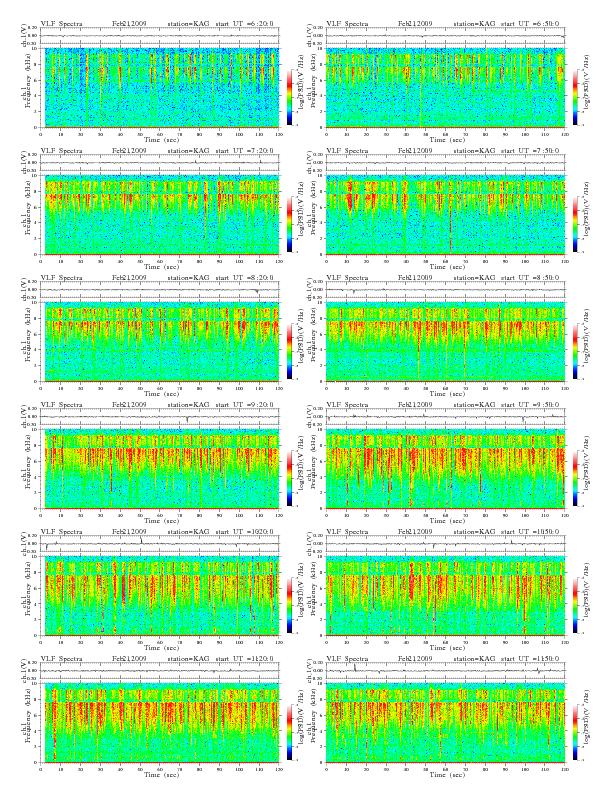612x792 pixels.
Task: Click the PSD color bar beside the 8:20:0 plot
Action: pos(289,351)
